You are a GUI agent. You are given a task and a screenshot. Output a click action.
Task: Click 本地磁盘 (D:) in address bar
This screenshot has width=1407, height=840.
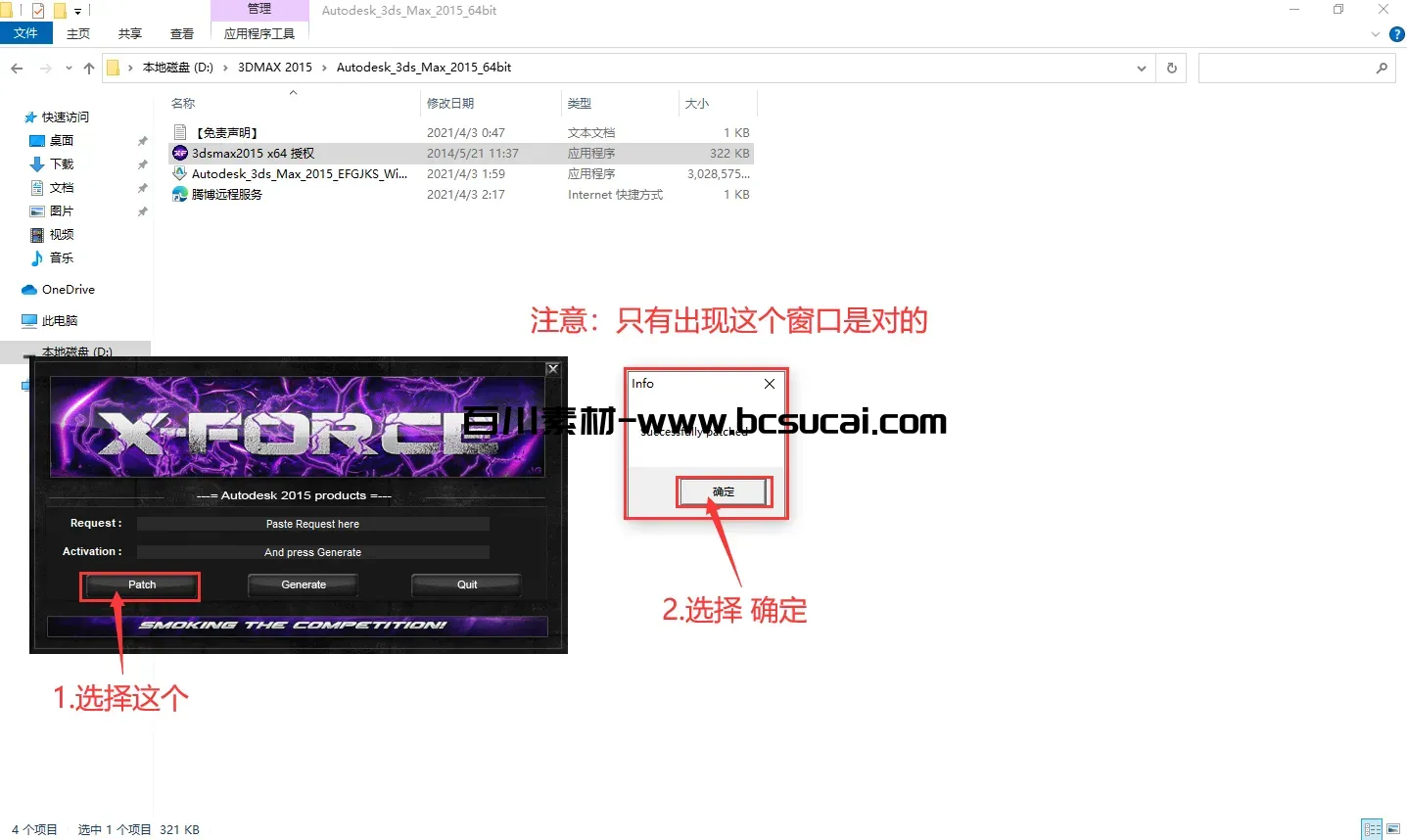coord(177,68)
